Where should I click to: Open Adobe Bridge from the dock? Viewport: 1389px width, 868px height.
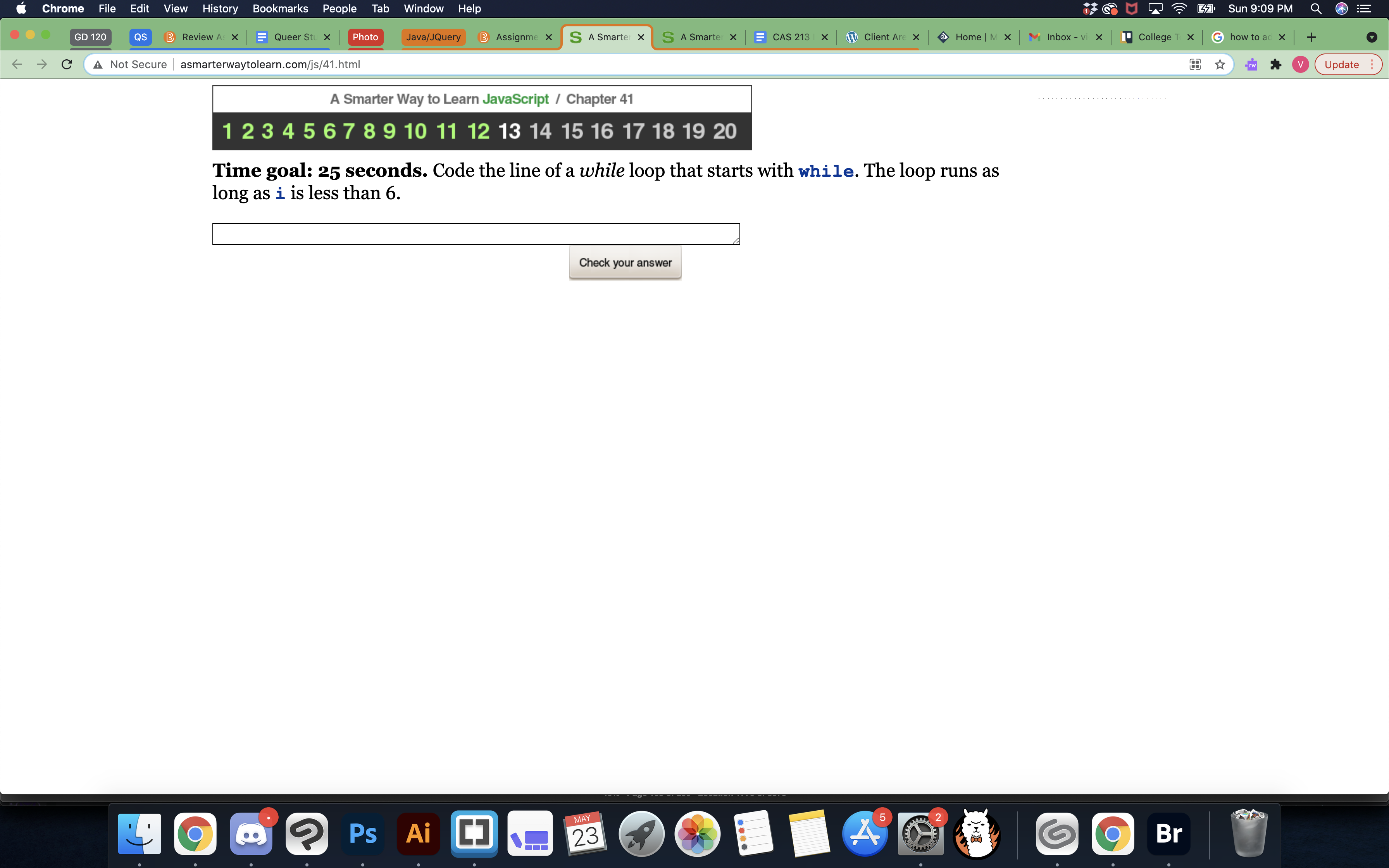click(x=1168, y=833)
